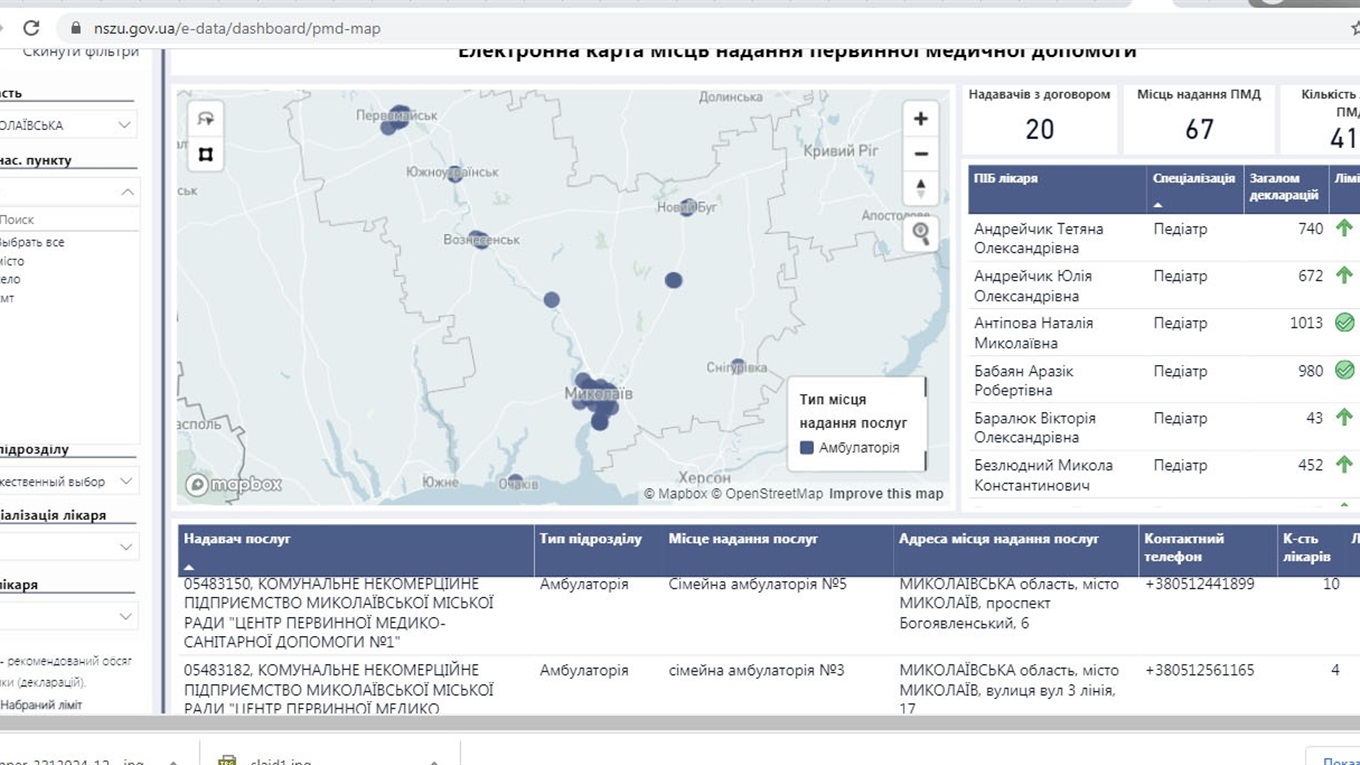
Task: Select doctor Безлюдний Микола Константинович
Action: [1044, 475]
